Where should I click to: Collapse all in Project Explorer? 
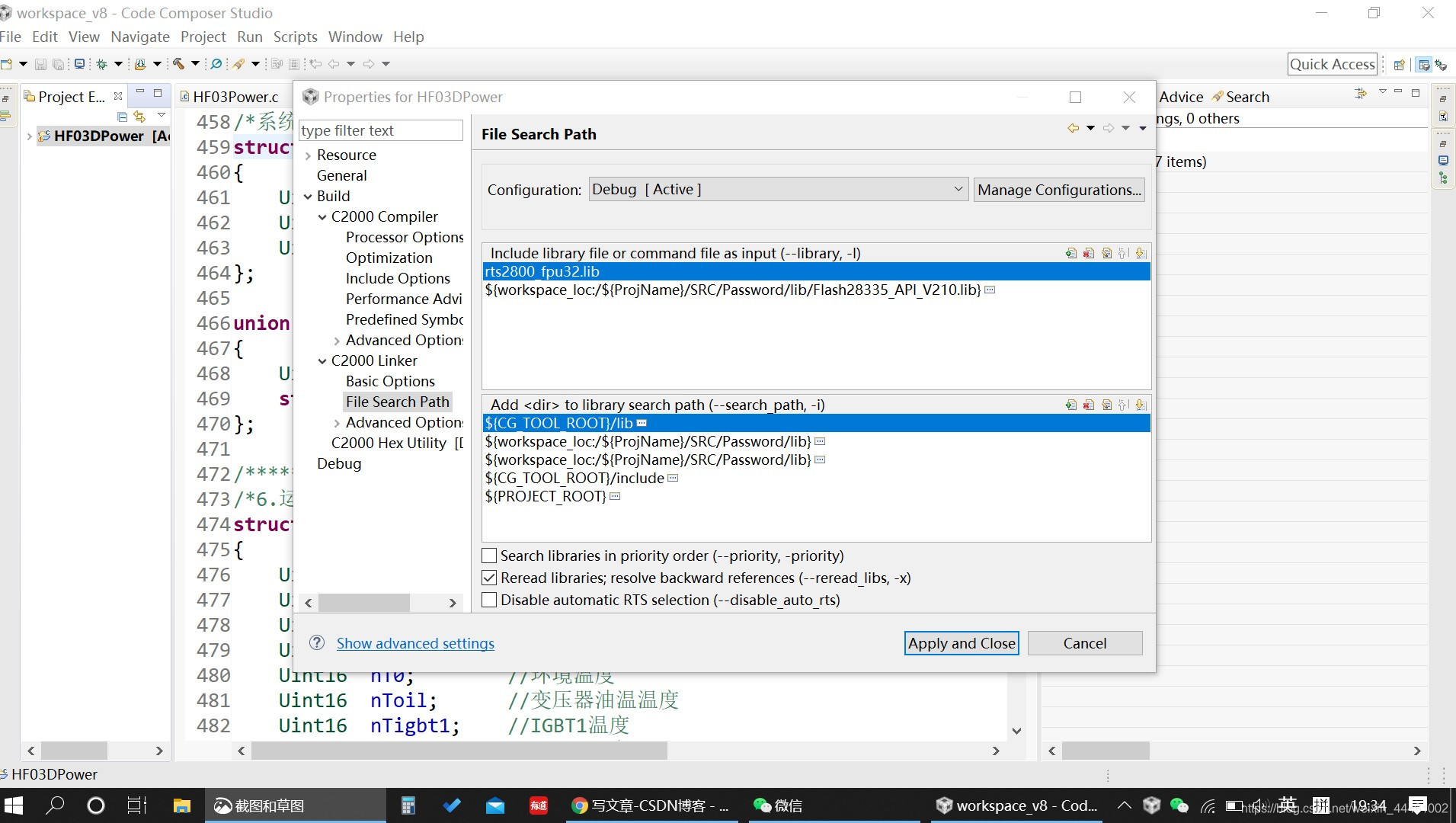point(122,117)
